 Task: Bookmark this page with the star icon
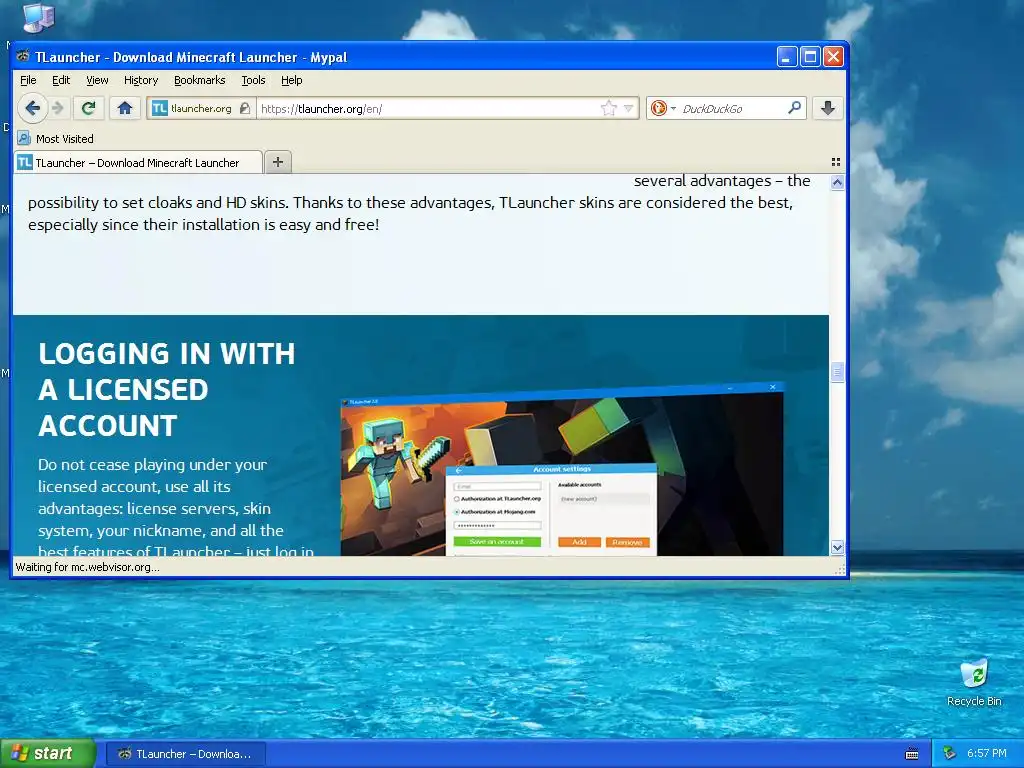tap(609, 108)
